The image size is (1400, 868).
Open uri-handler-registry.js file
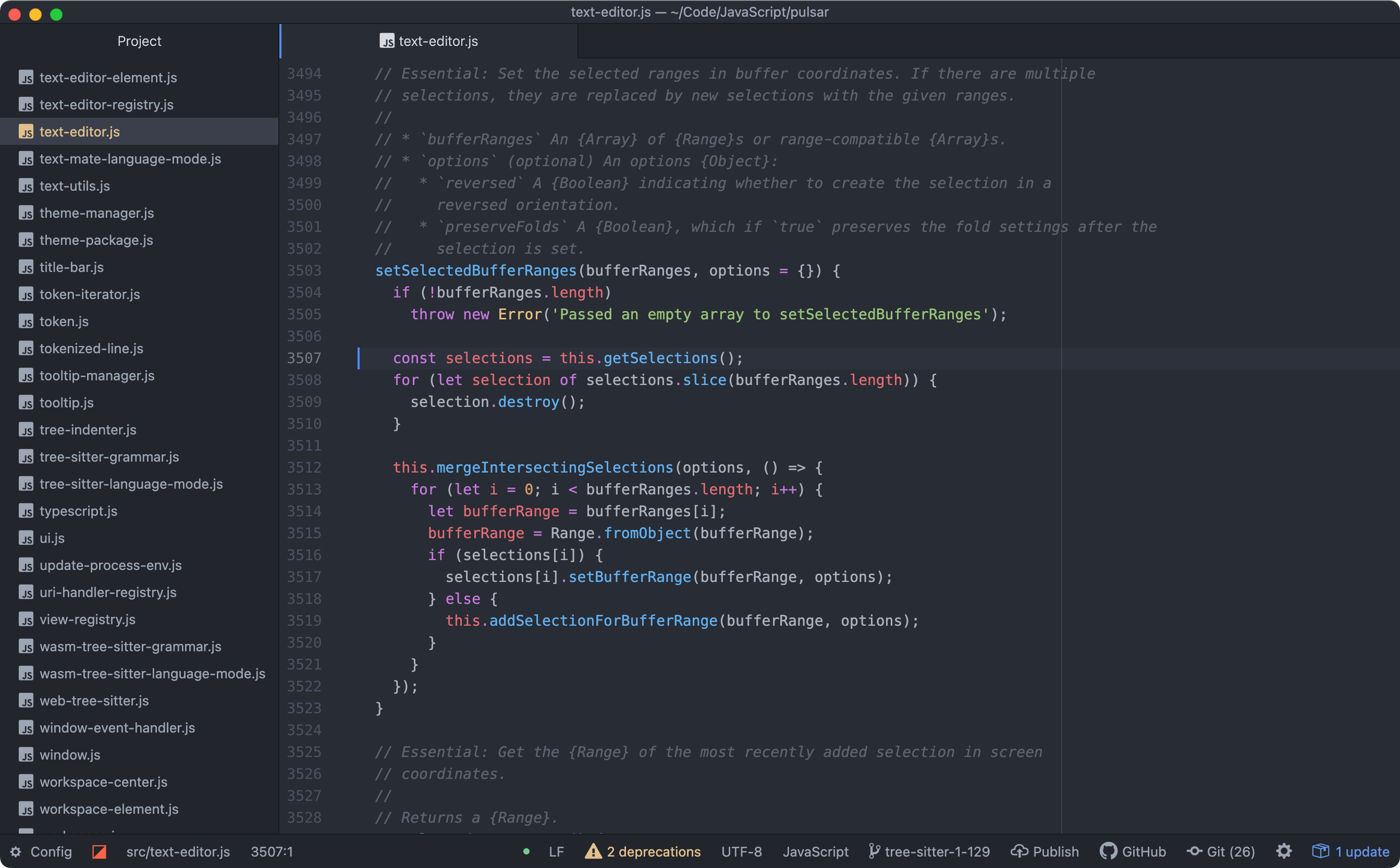[108, 592]
